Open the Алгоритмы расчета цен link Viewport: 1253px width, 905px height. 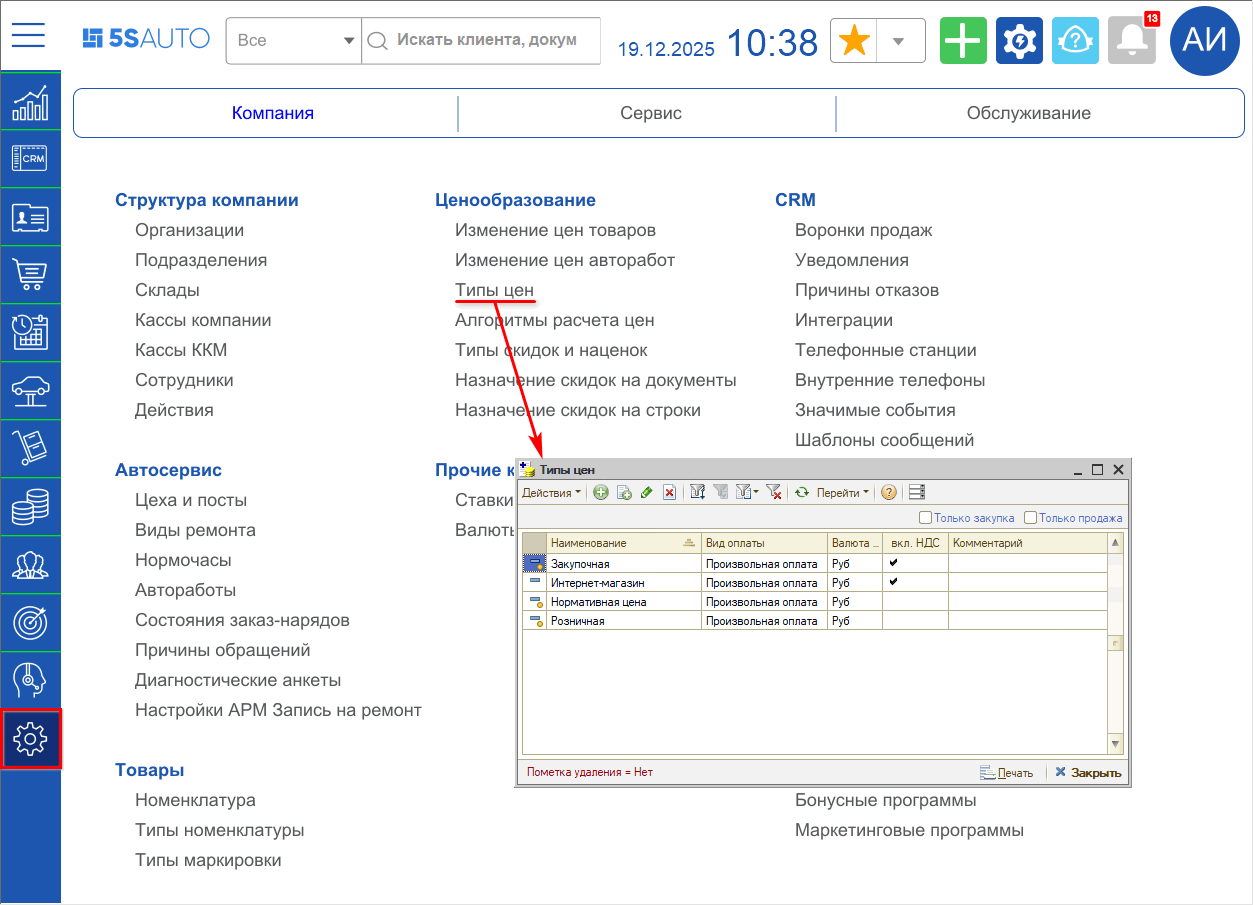(554, 320)
